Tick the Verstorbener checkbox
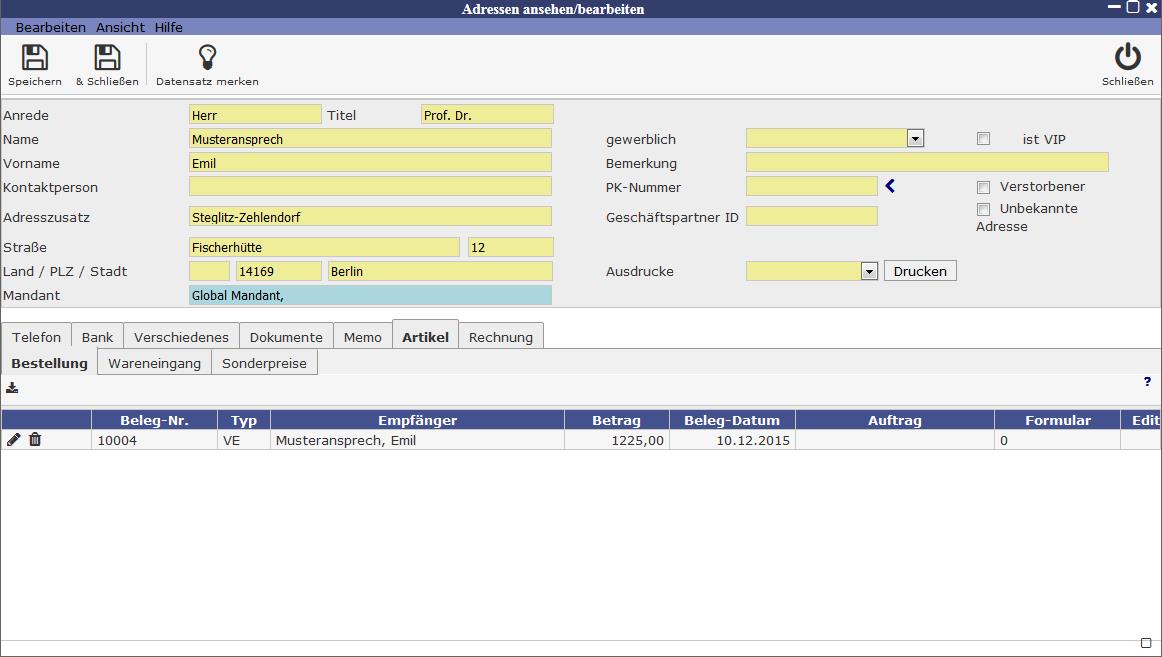Image resolution: width=1162 pixels, height=657 pixels. pos(983,187)
